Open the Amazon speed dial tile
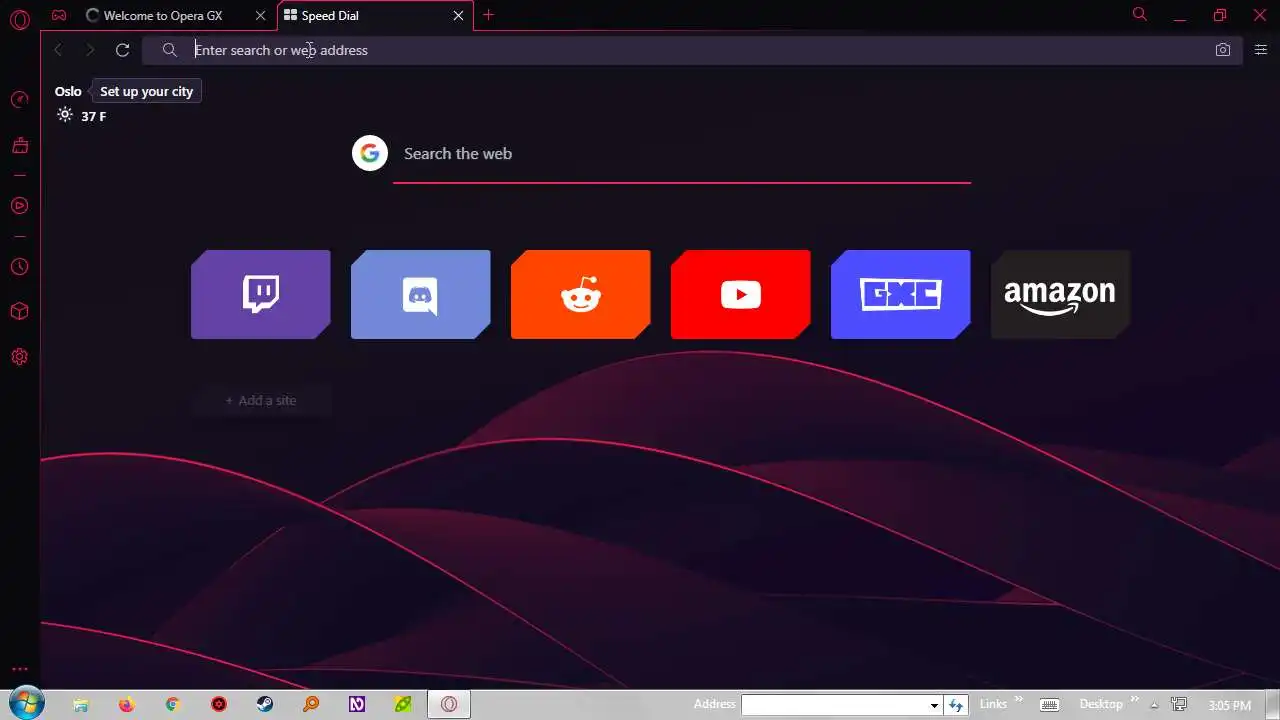 pyautogui.click(x=1060, y=294)
